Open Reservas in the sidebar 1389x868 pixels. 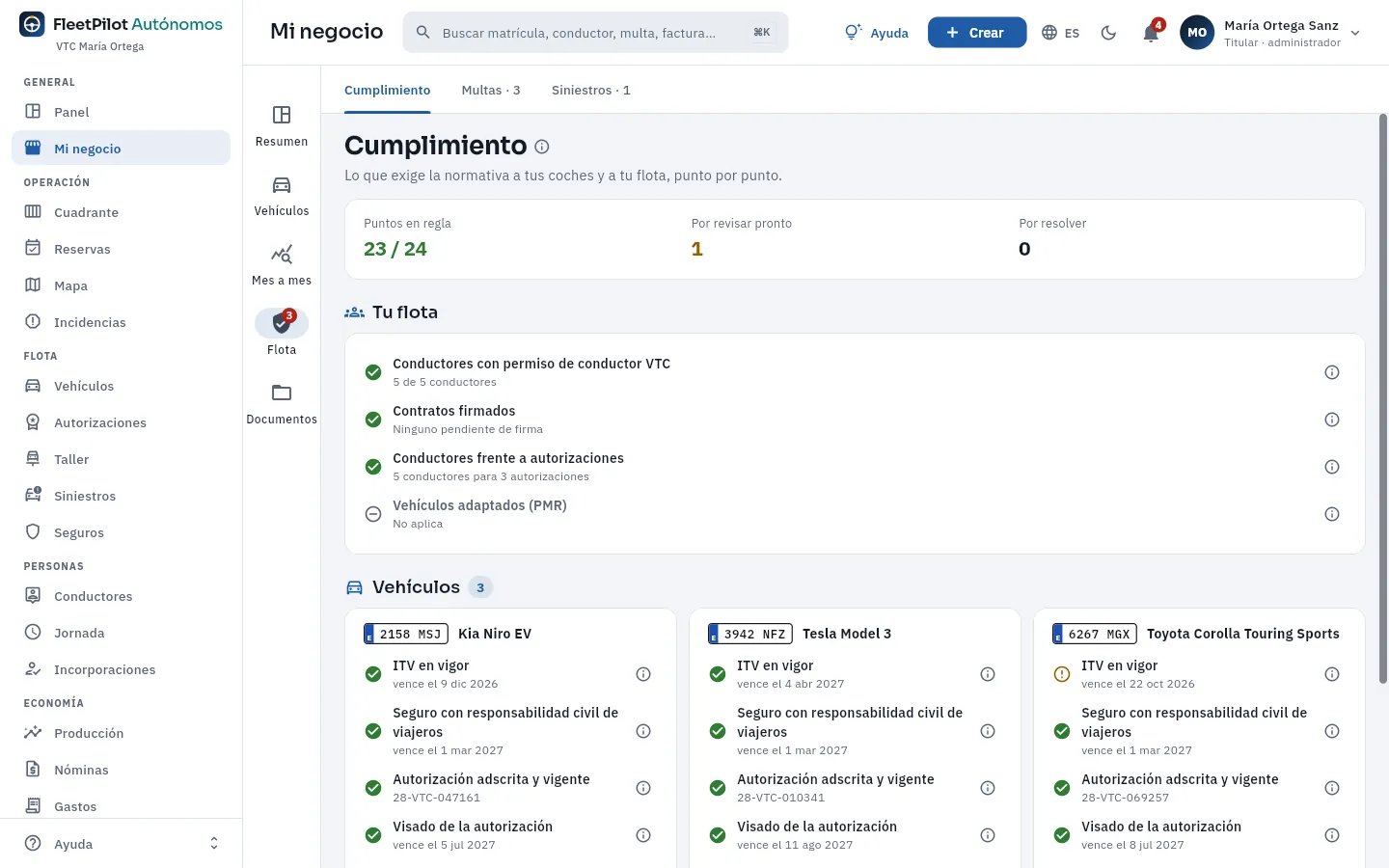click(121, 249)
